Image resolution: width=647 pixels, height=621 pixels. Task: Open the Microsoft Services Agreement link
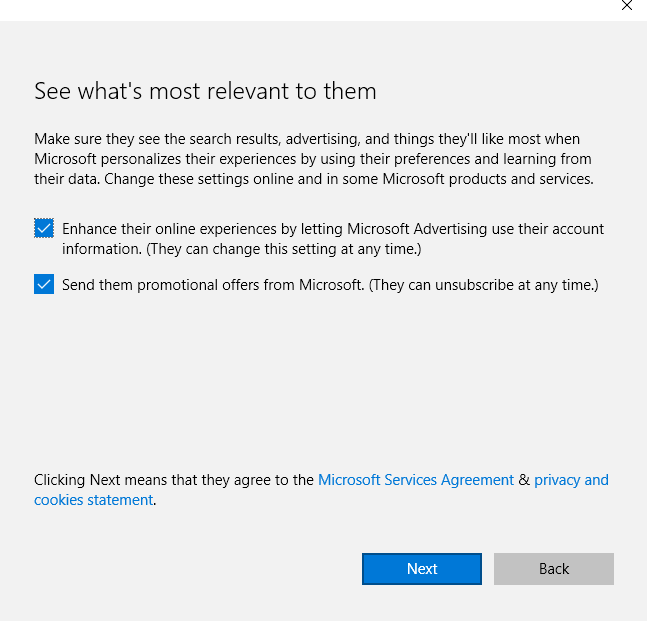tap(415, 480)
